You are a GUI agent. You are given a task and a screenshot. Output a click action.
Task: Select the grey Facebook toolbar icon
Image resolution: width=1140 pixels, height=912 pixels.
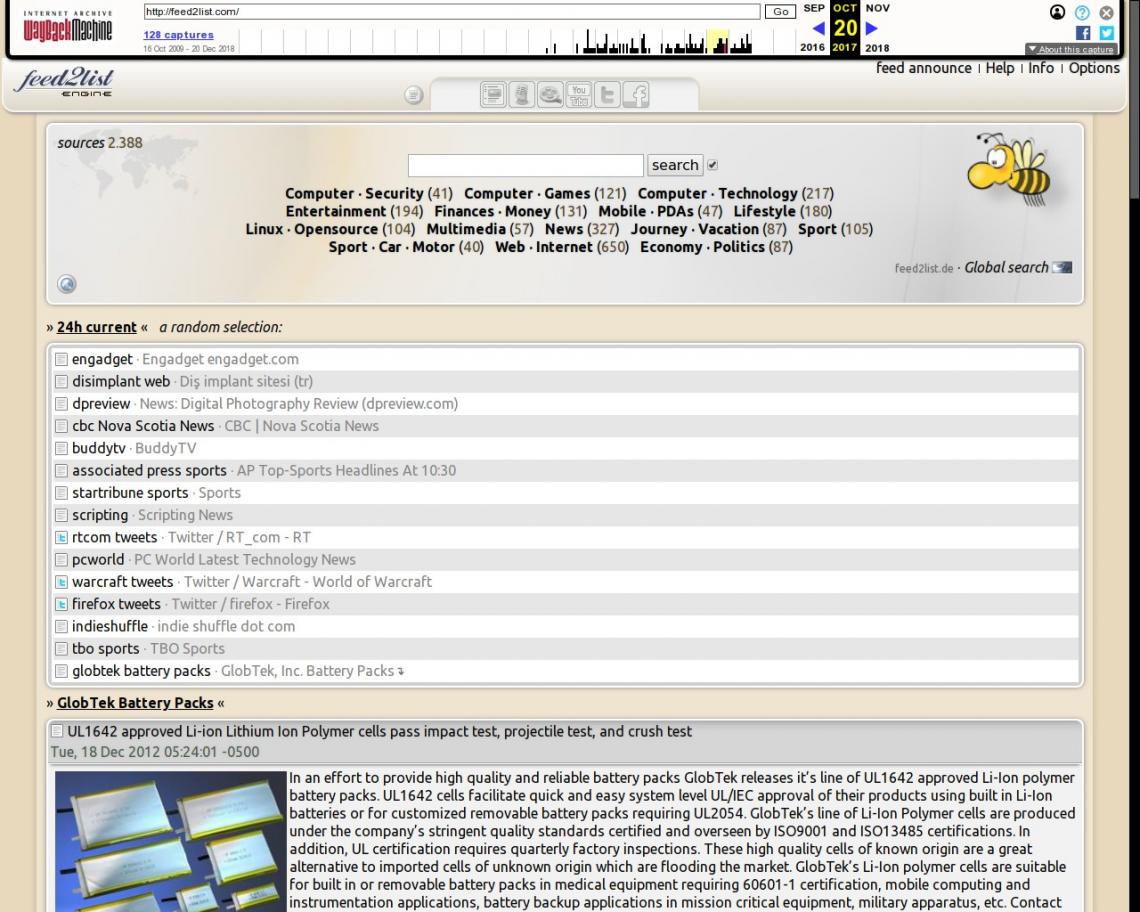pyautogui.click(x=635, y=95)
